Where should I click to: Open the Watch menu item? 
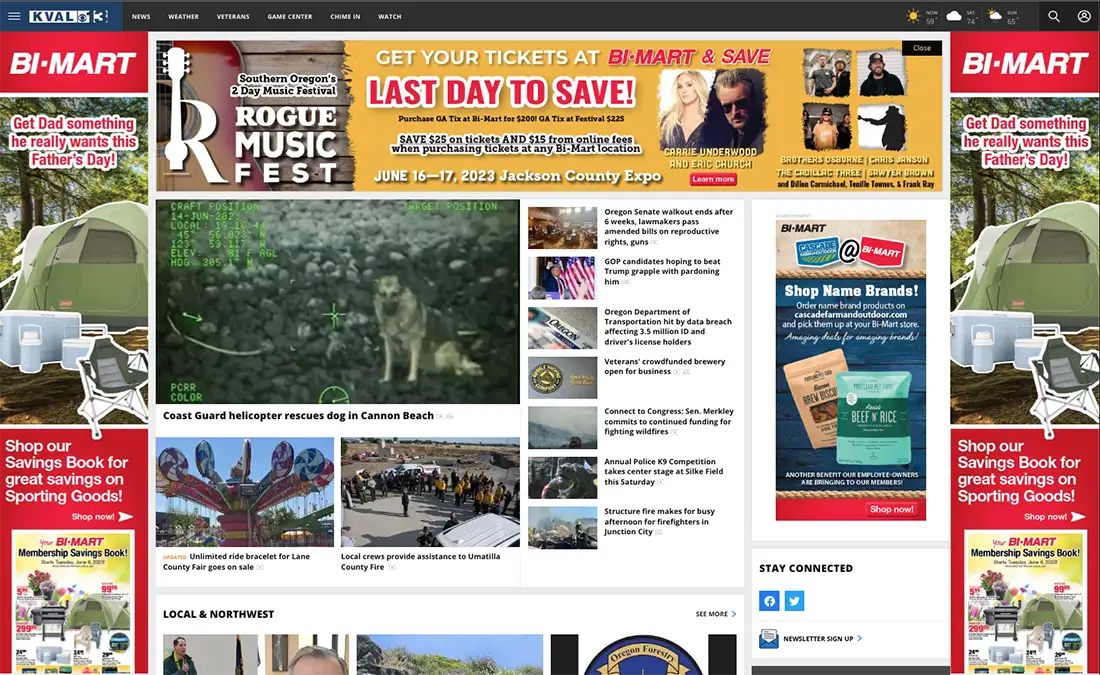pos(389,16)
